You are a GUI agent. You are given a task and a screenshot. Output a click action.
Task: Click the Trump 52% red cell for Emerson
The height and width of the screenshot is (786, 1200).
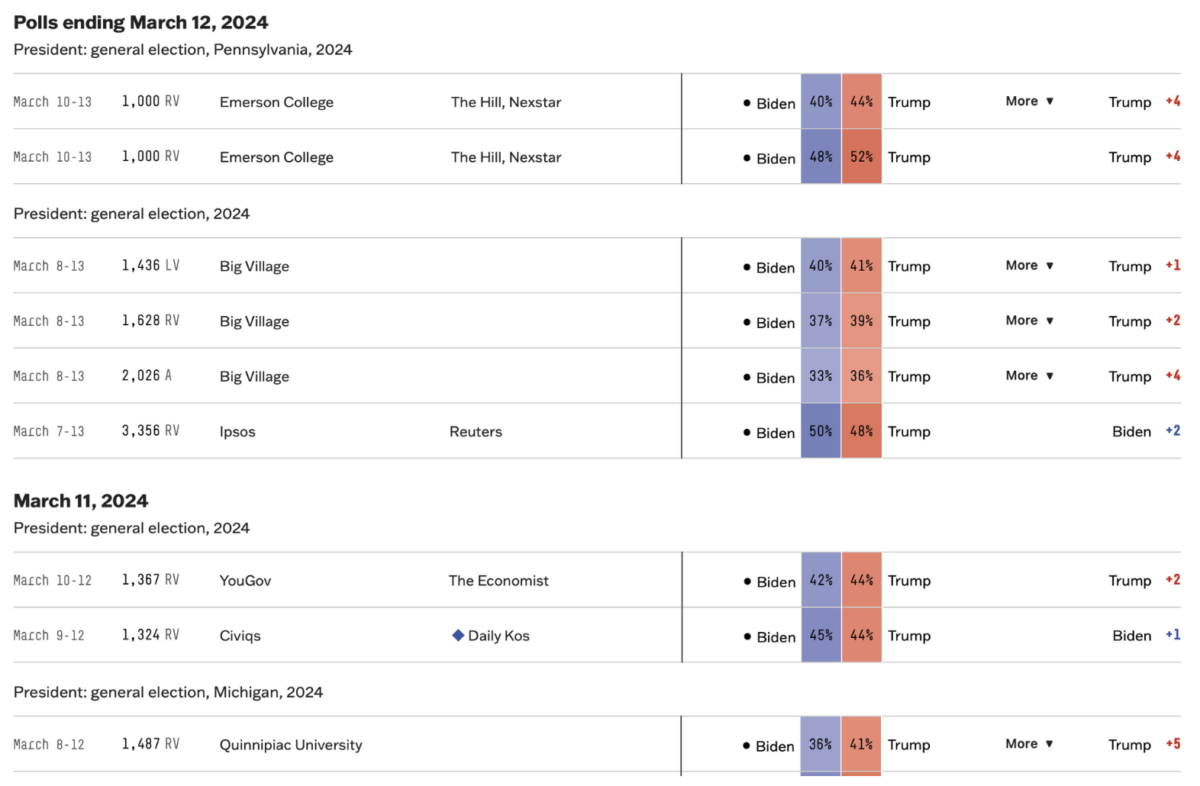(861, 157)
